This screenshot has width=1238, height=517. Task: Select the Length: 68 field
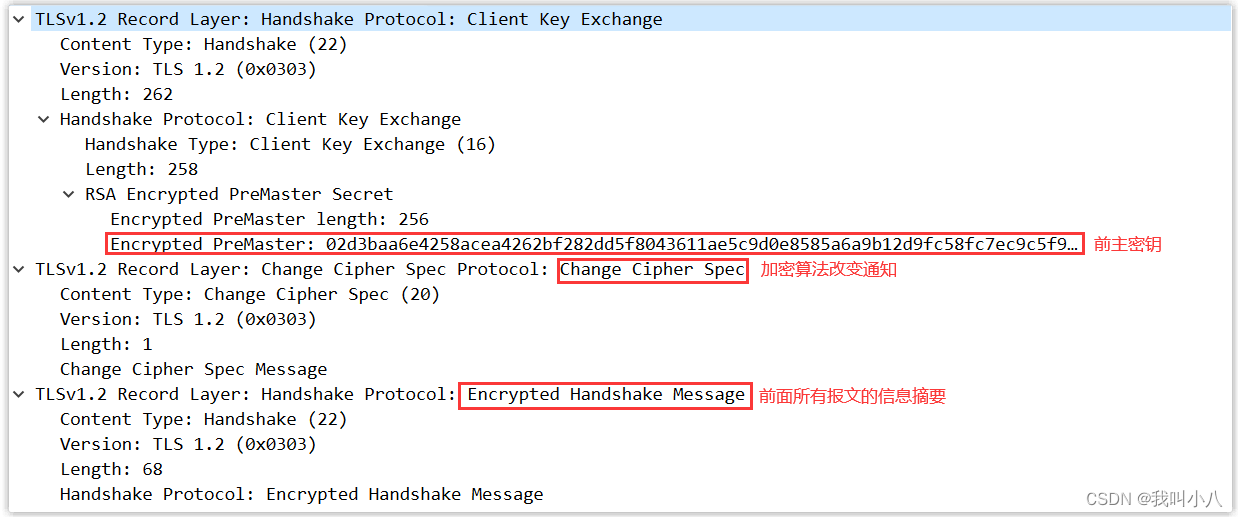click(x=111, y=469)
